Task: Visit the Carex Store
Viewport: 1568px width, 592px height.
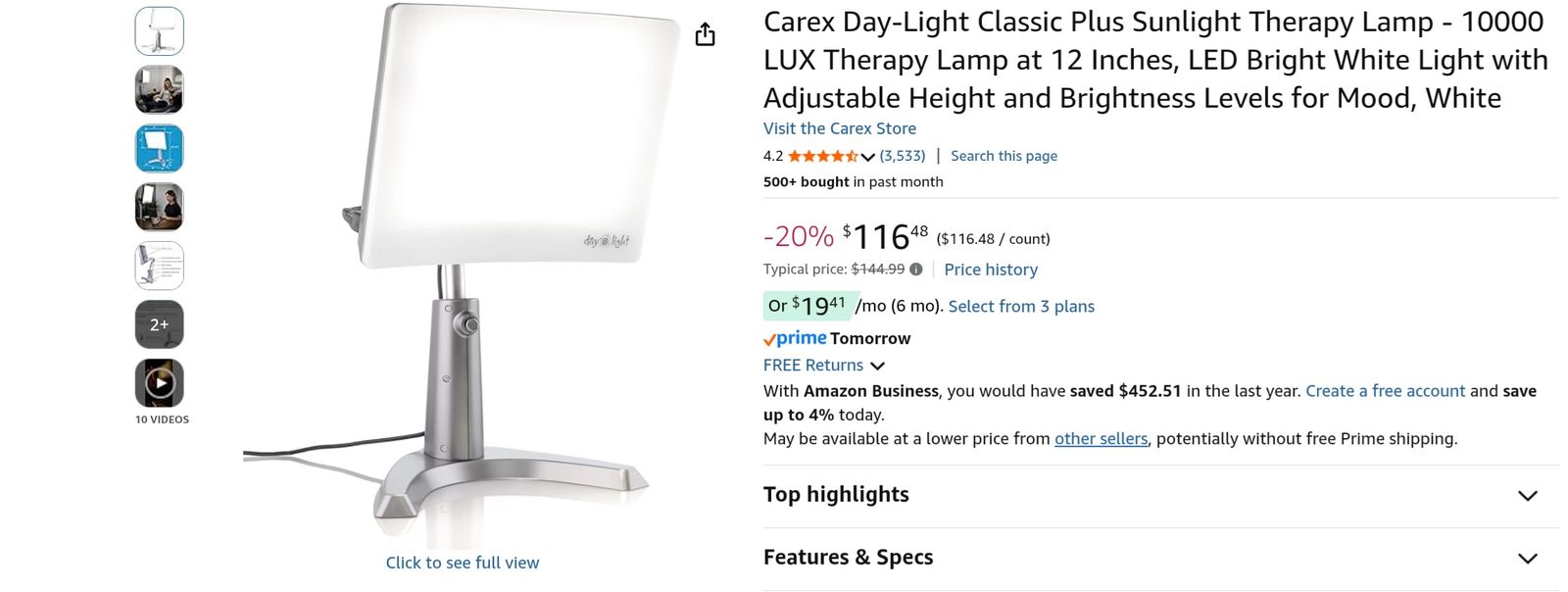Action: coord(839,128)
